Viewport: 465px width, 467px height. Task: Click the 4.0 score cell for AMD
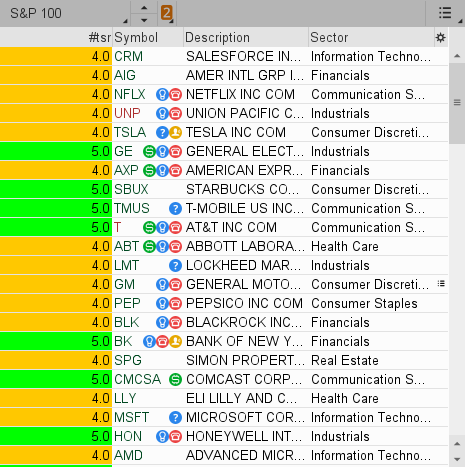[56, 455]
